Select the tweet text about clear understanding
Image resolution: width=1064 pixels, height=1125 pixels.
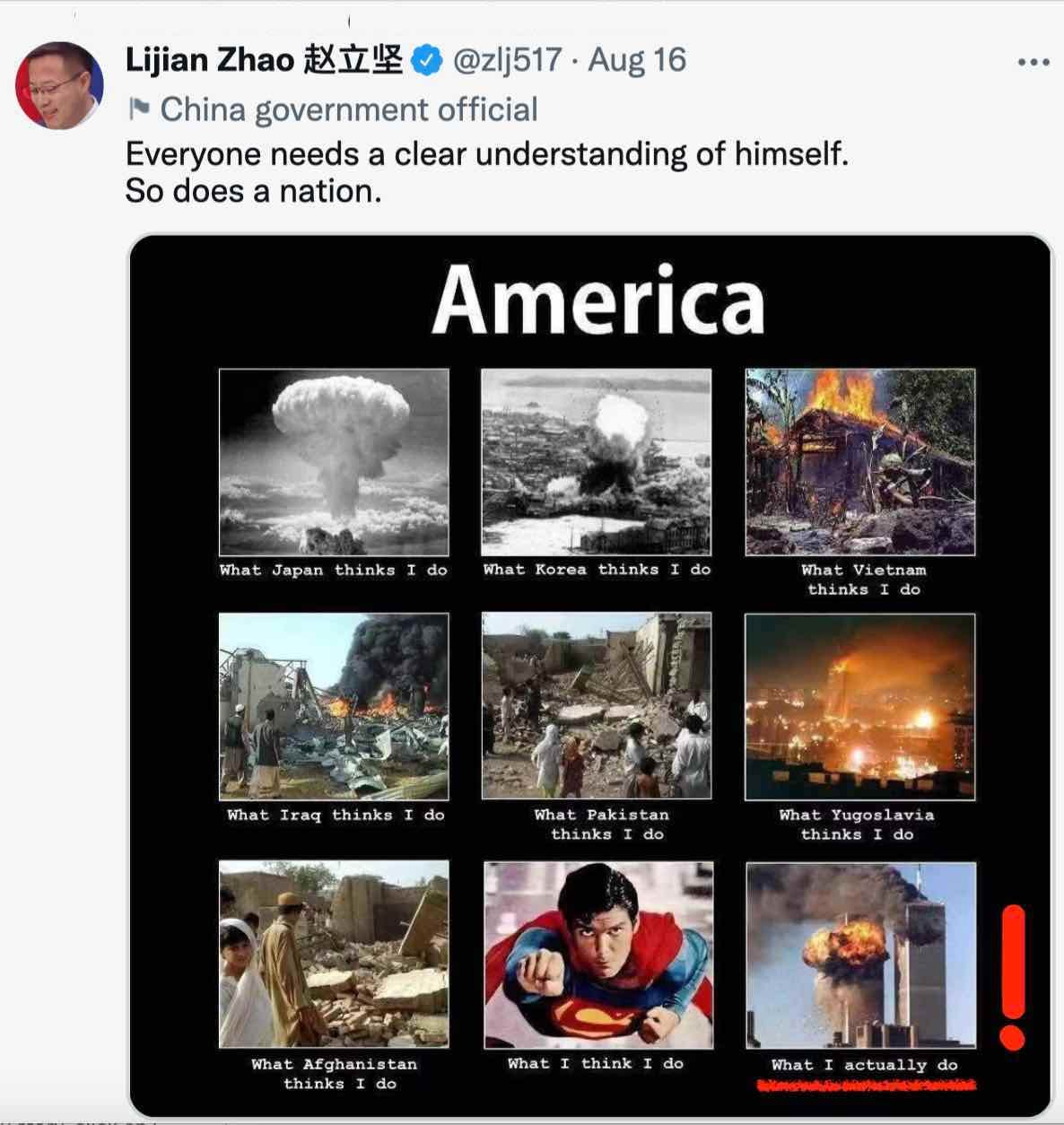tap(487, 172)
